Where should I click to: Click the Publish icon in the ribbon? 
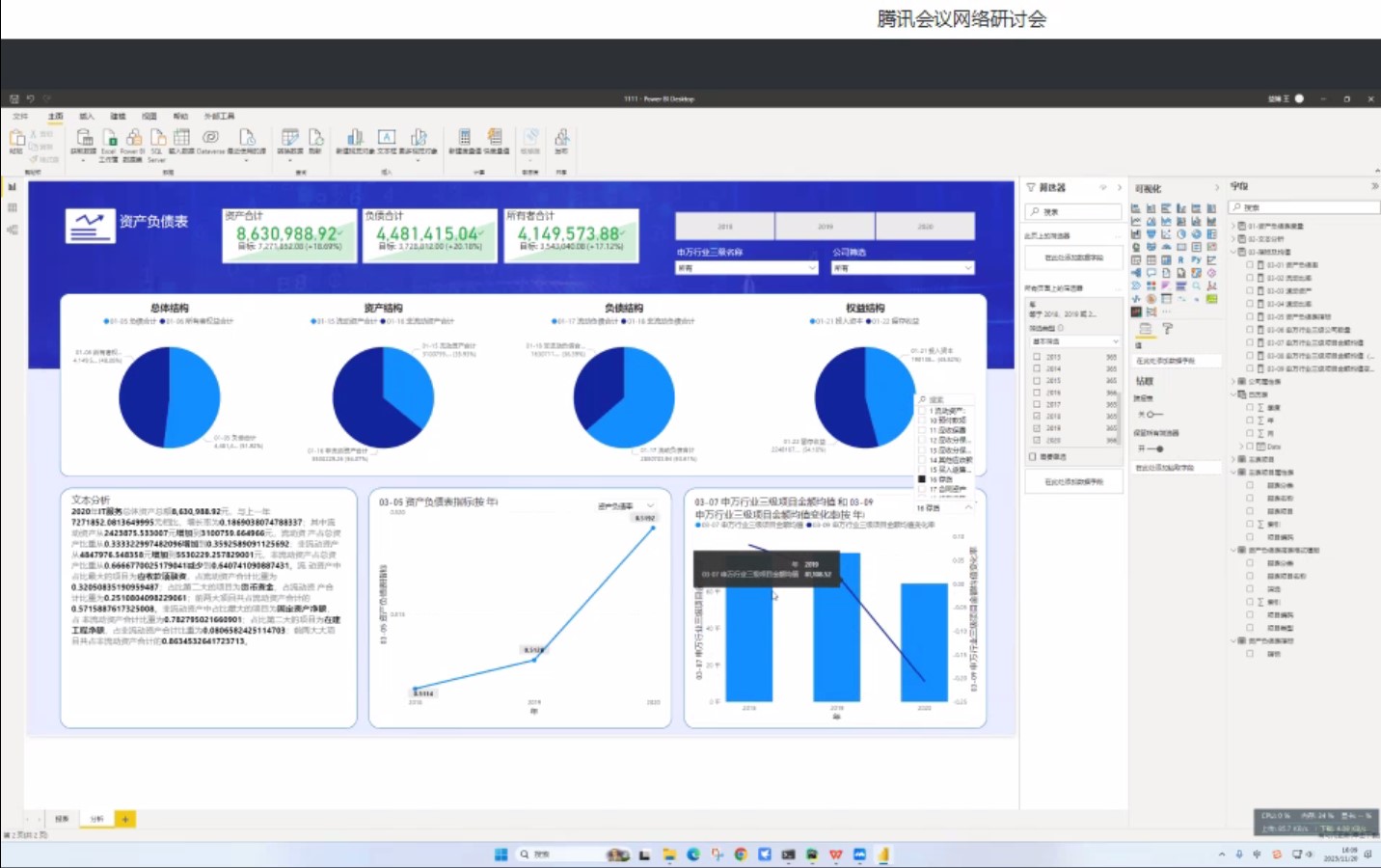(x=561, y=139)
